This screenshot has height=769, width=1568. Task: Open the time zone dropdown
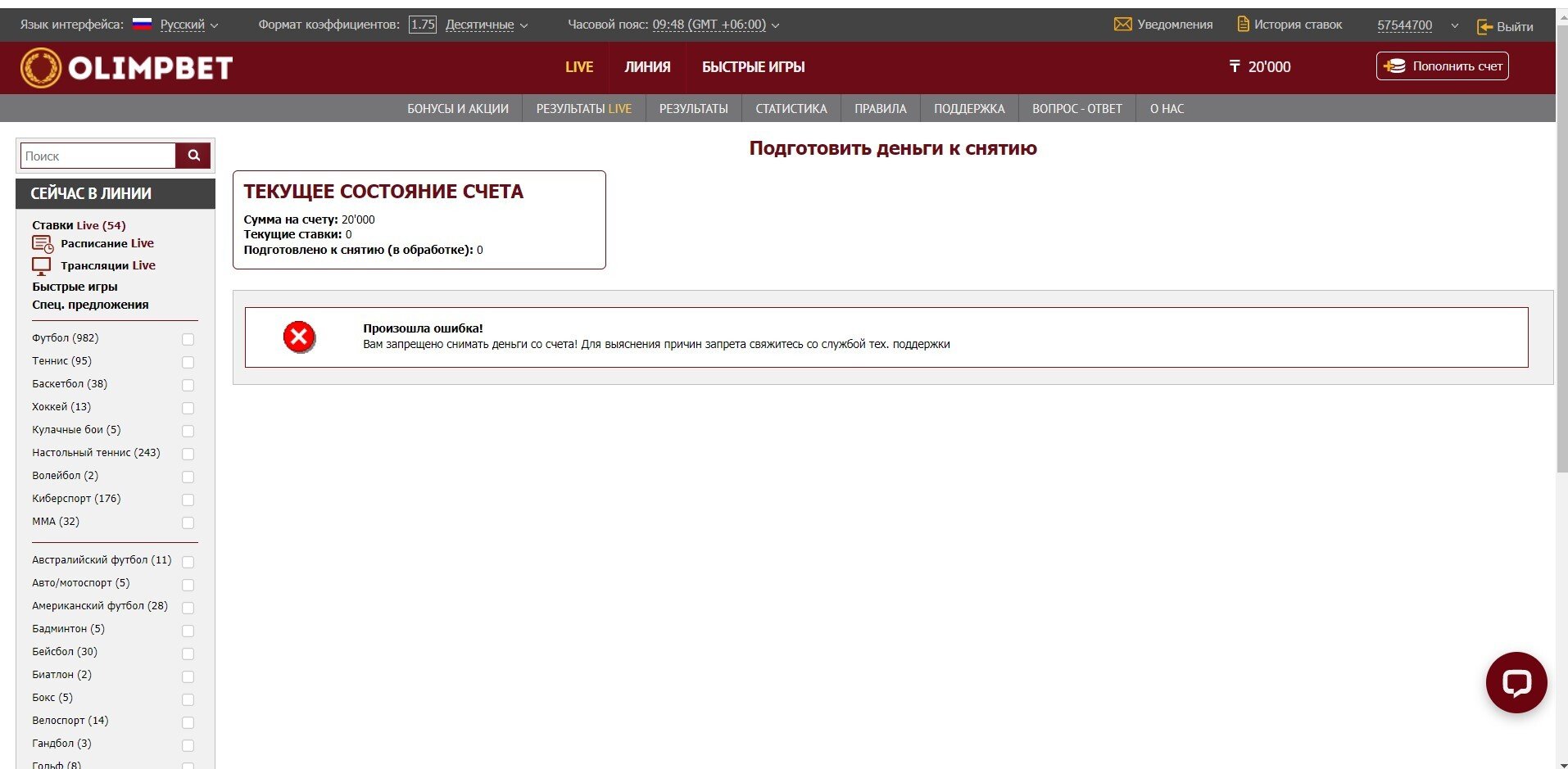coord(715,25)
